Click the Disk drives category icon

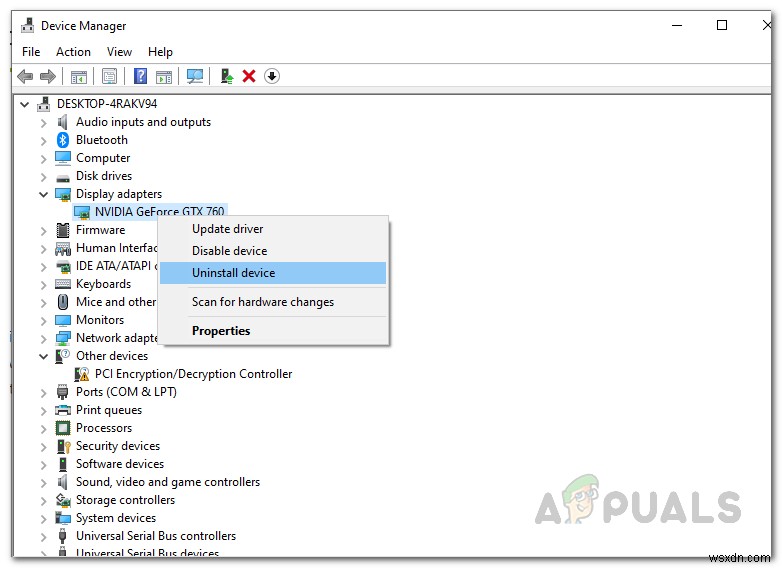point(63,177)
